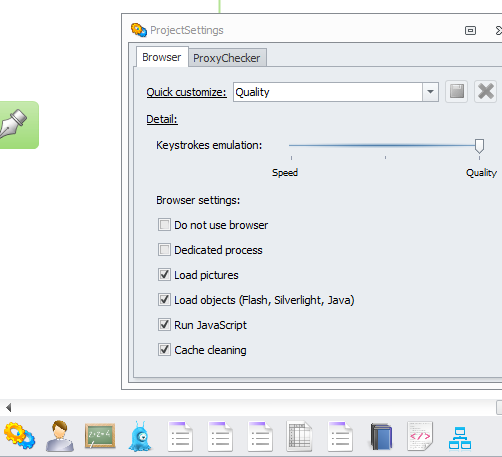Viewport: 502px width, 457px height.
Task: Switch to the ProxyChecker tab
Action: (227, 58)
